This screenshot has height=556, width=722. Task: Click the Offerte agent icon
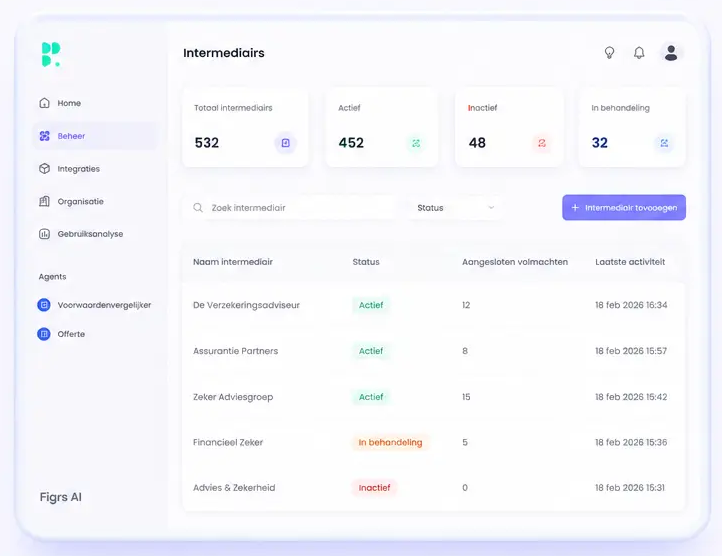point(44,334)
